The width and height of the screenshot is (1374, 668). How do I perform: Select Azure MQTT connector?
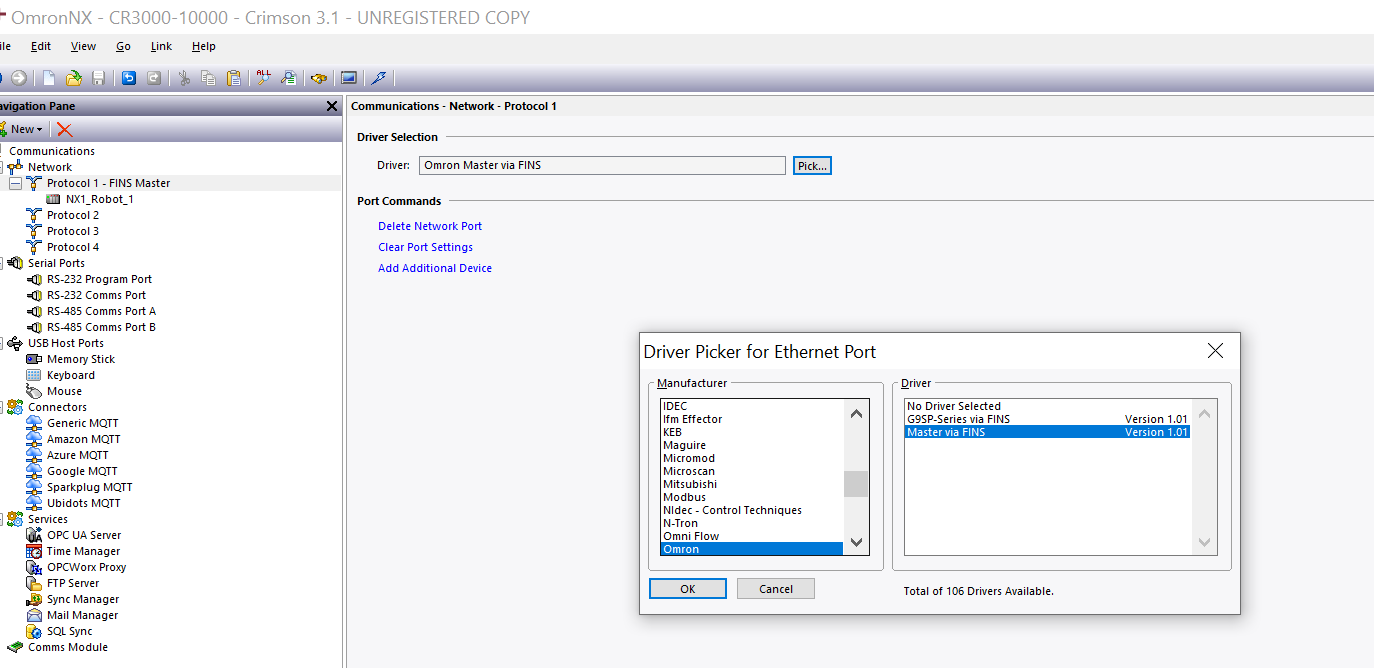(77, 455)
